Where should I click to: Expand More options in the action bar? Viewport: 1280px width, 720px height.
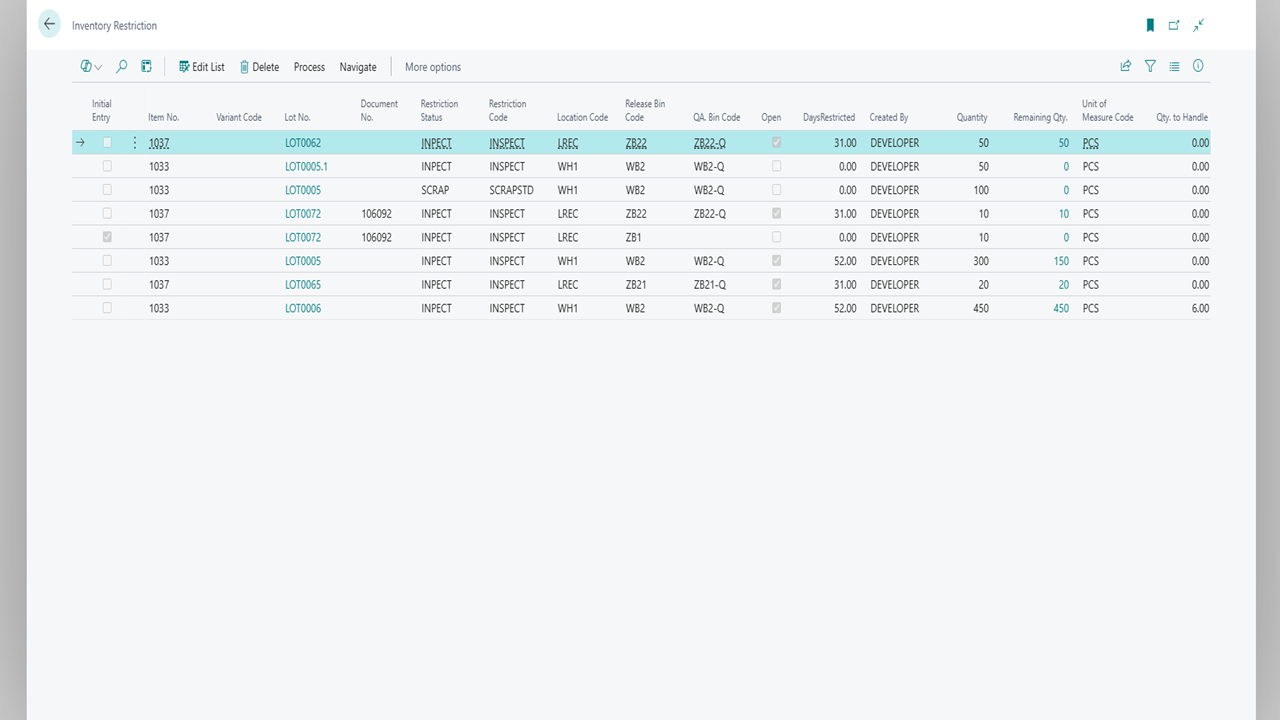coord(432,67)
